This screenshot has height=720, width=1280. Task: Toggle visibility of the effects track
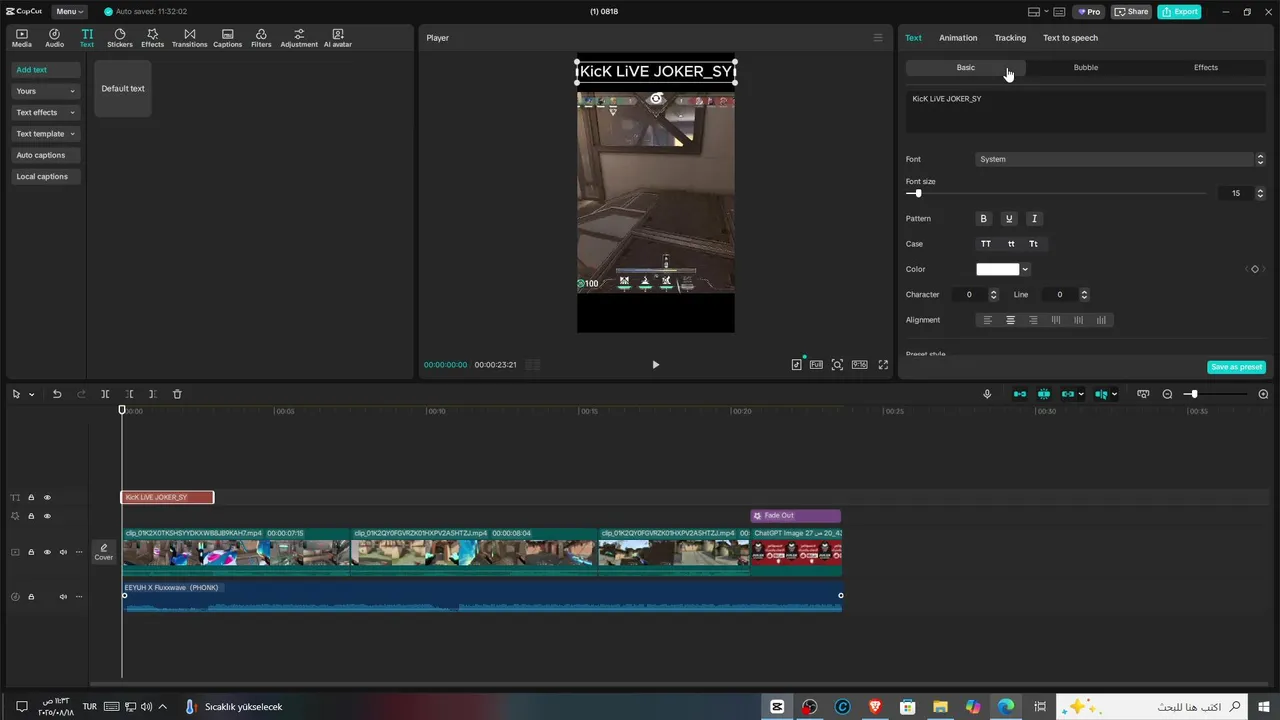47,516
